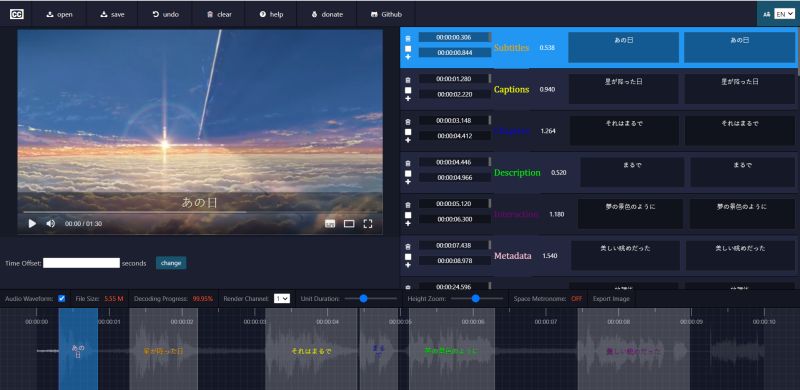Delete the subtitle starting at 00:00:03.148

pyautogui.click(x=408, y=122)
